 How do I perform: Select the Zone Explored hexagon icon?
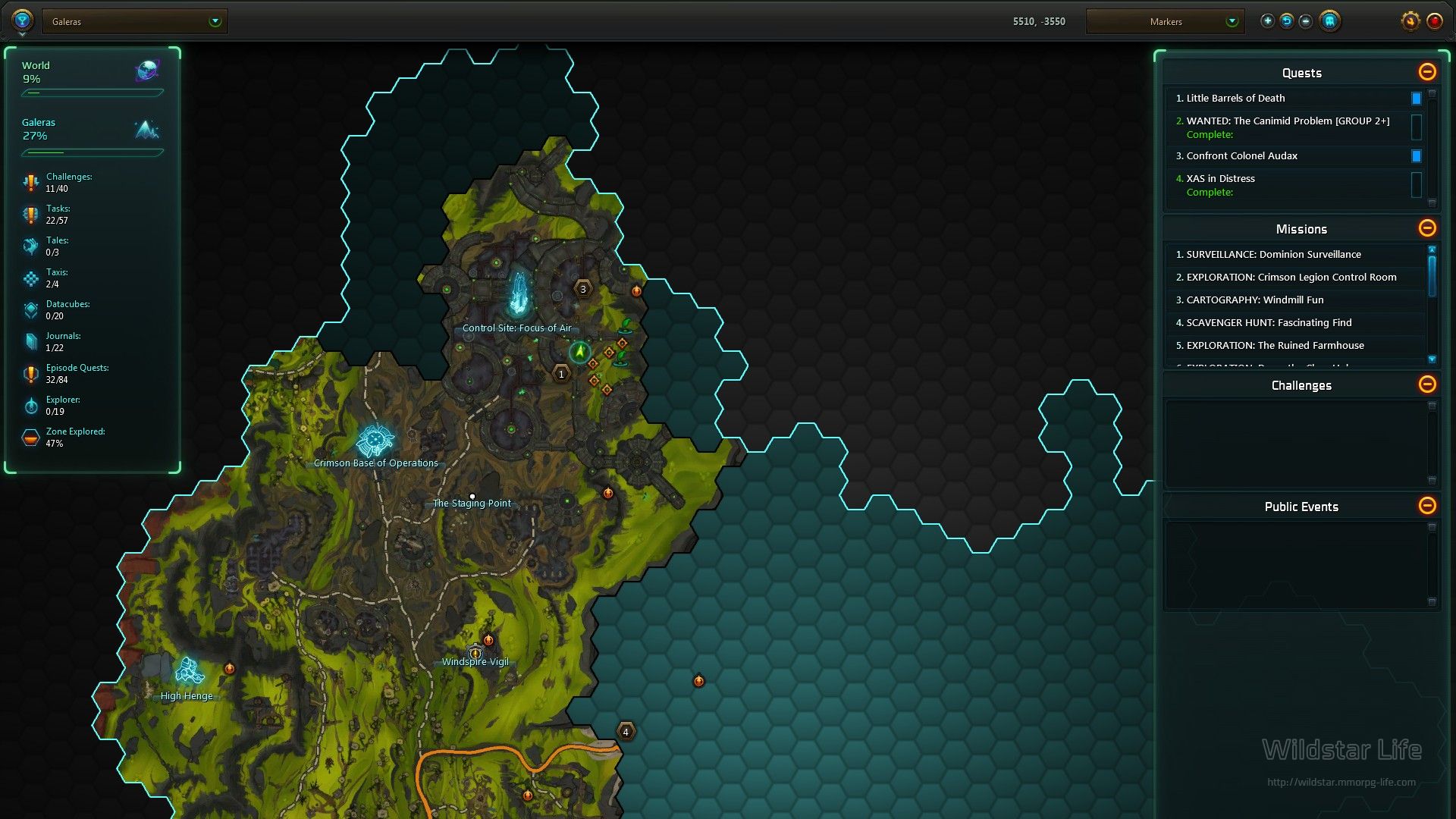point(30,438)
